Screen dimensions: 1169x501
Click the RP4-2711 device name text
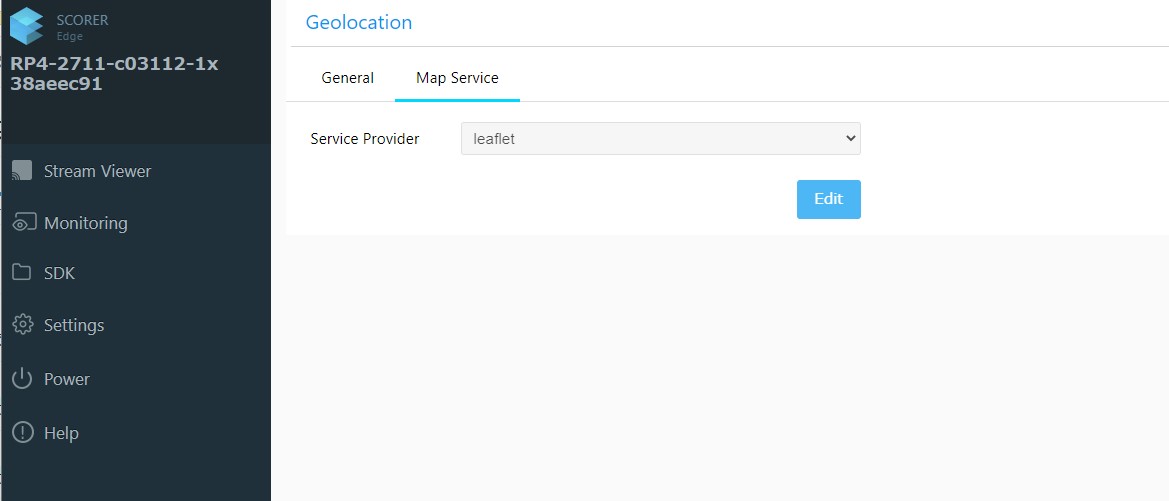tap(114, 74)
